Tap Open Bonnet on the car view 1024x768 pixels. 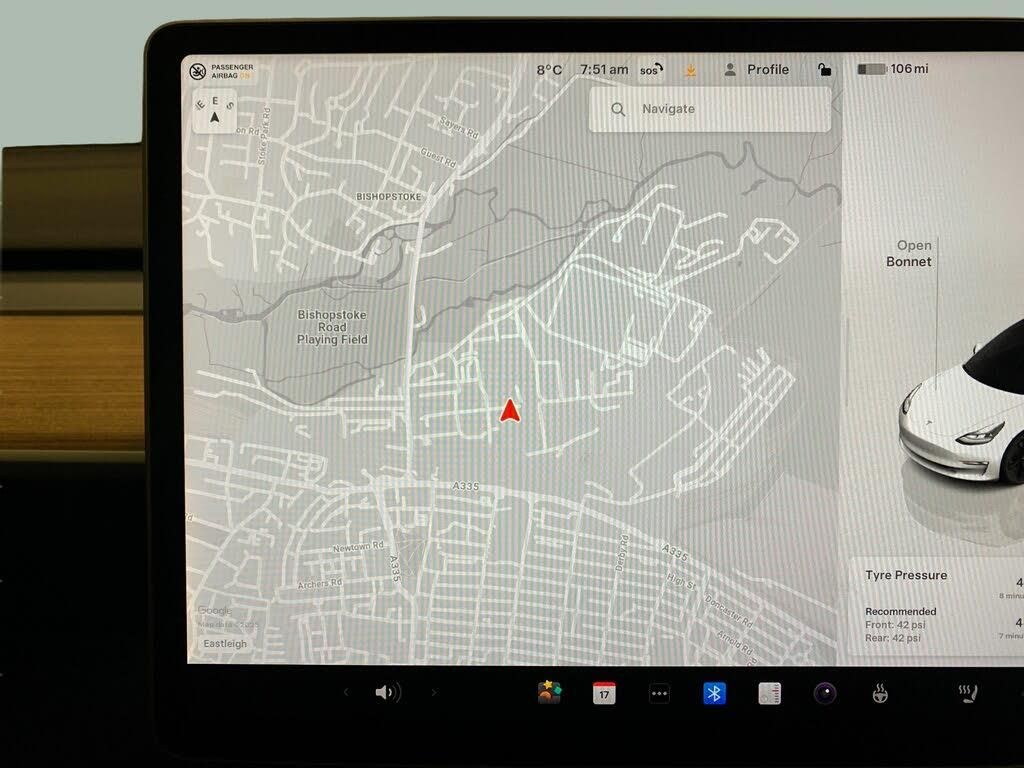point(908,253)
